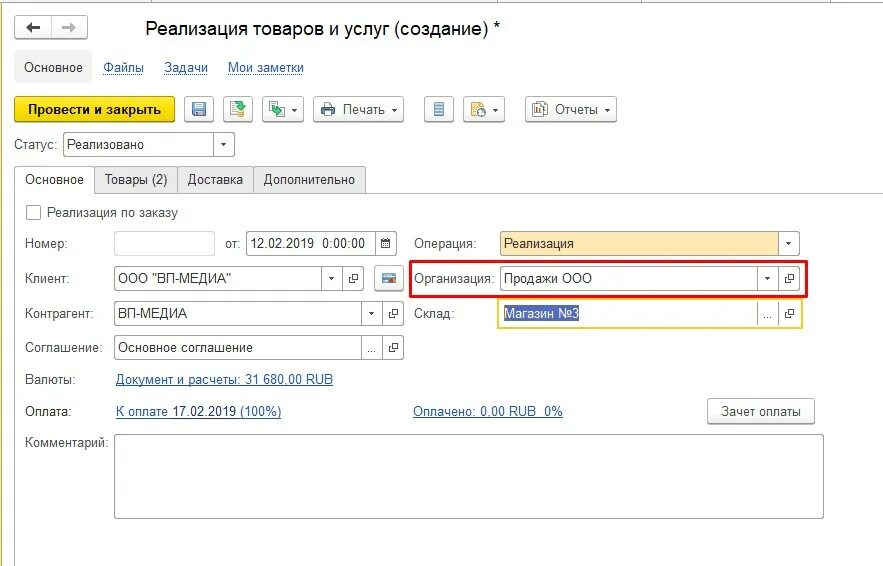Open the Задачи link

tap(186, 68)
